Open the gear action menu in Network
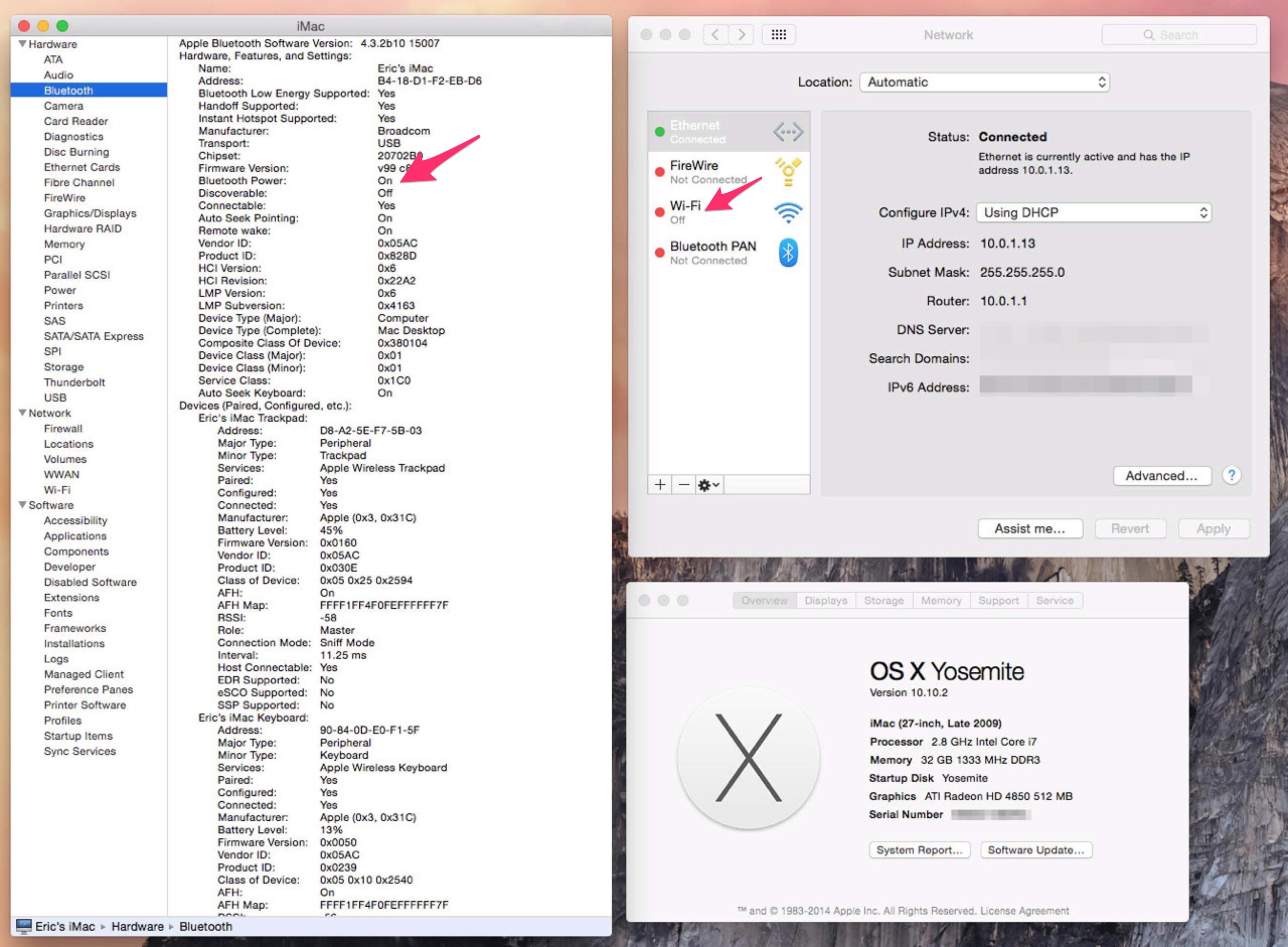This screenshot has height=947, width=1288. click(x=709, y=485)
